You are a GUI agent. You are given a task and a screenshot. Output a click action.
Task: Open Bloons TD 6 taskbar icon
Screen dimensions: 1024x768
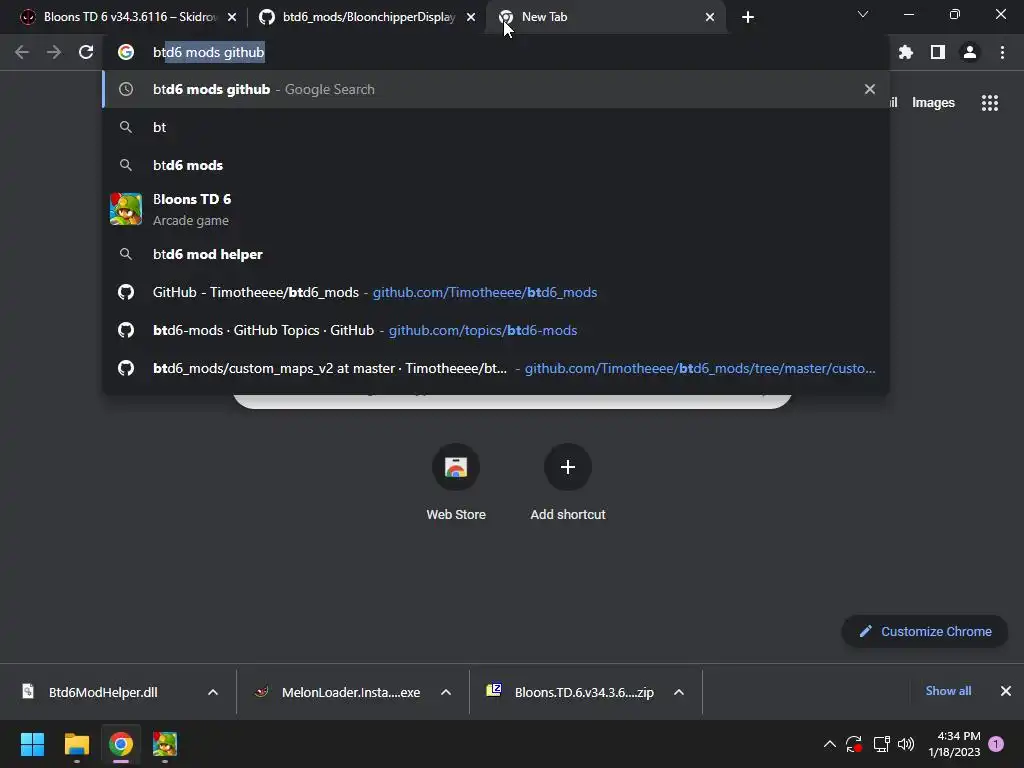165,744
